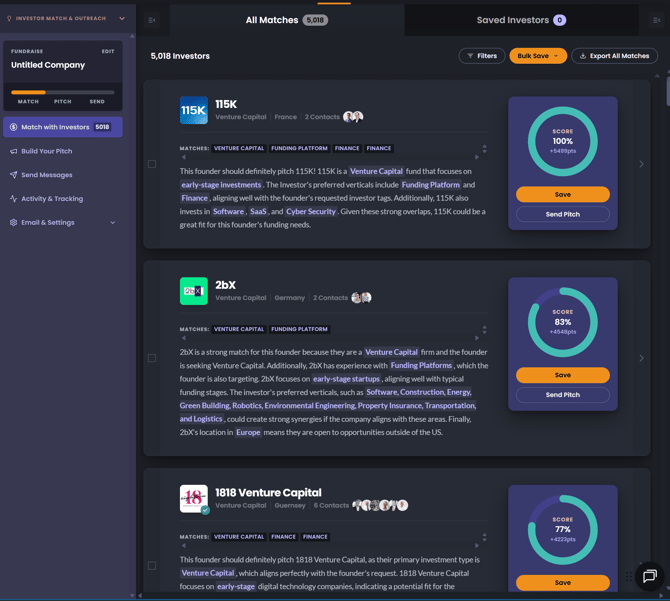670x601 pixels.
Task: Switch to the Saved Investors tab
Action: (x=520, y=20)
